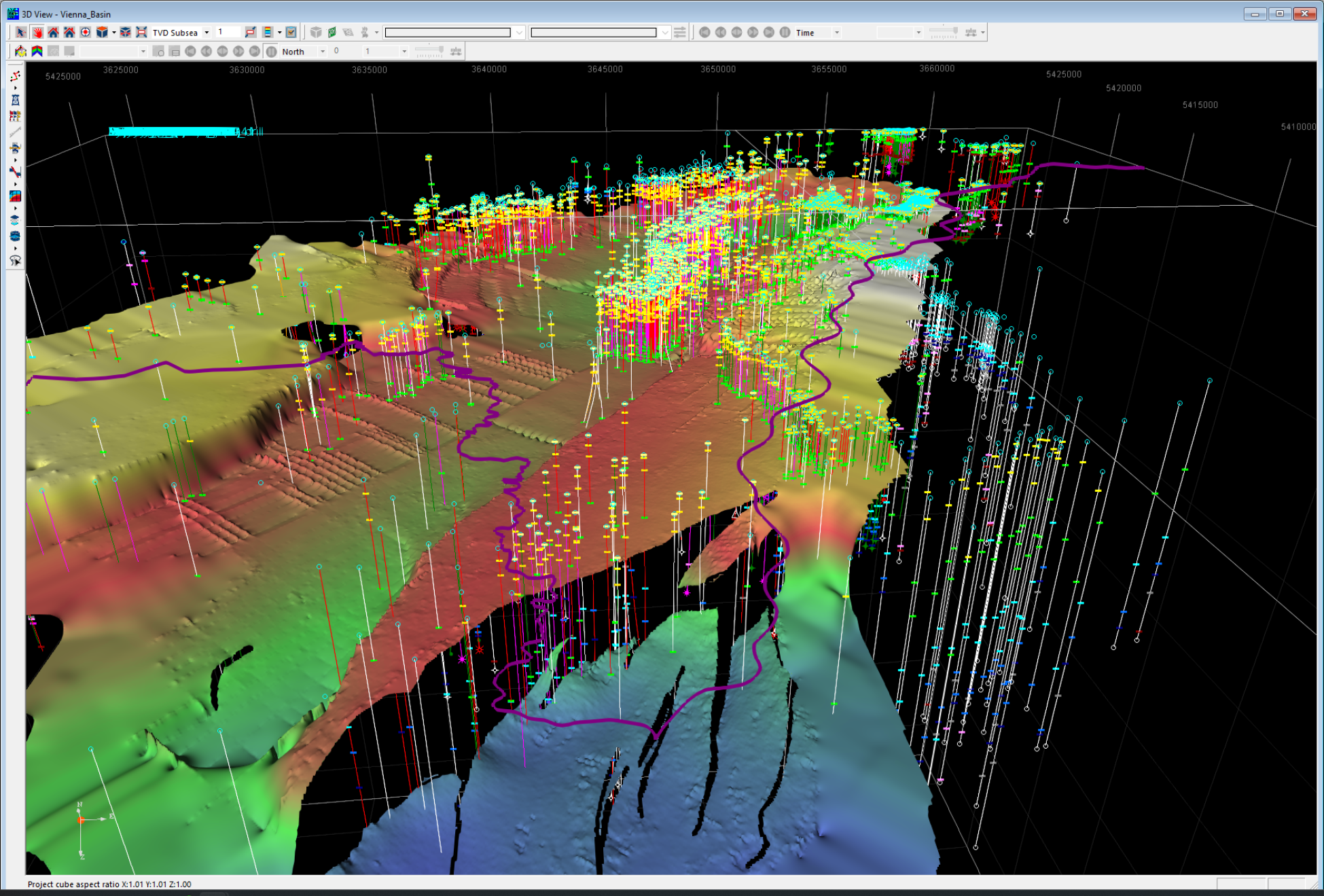
Task: Click the rainbow horizon layers icon
Action: tap(37, 51)
